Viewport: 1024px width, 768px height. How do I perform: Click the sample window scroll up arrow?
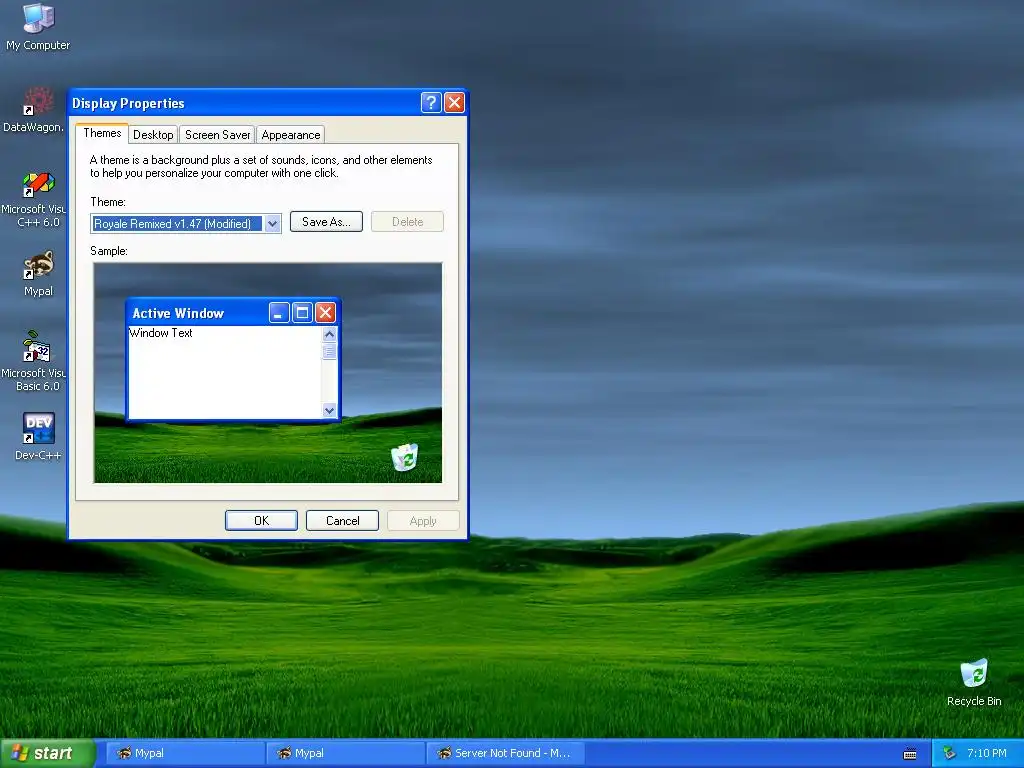point(329,334)
